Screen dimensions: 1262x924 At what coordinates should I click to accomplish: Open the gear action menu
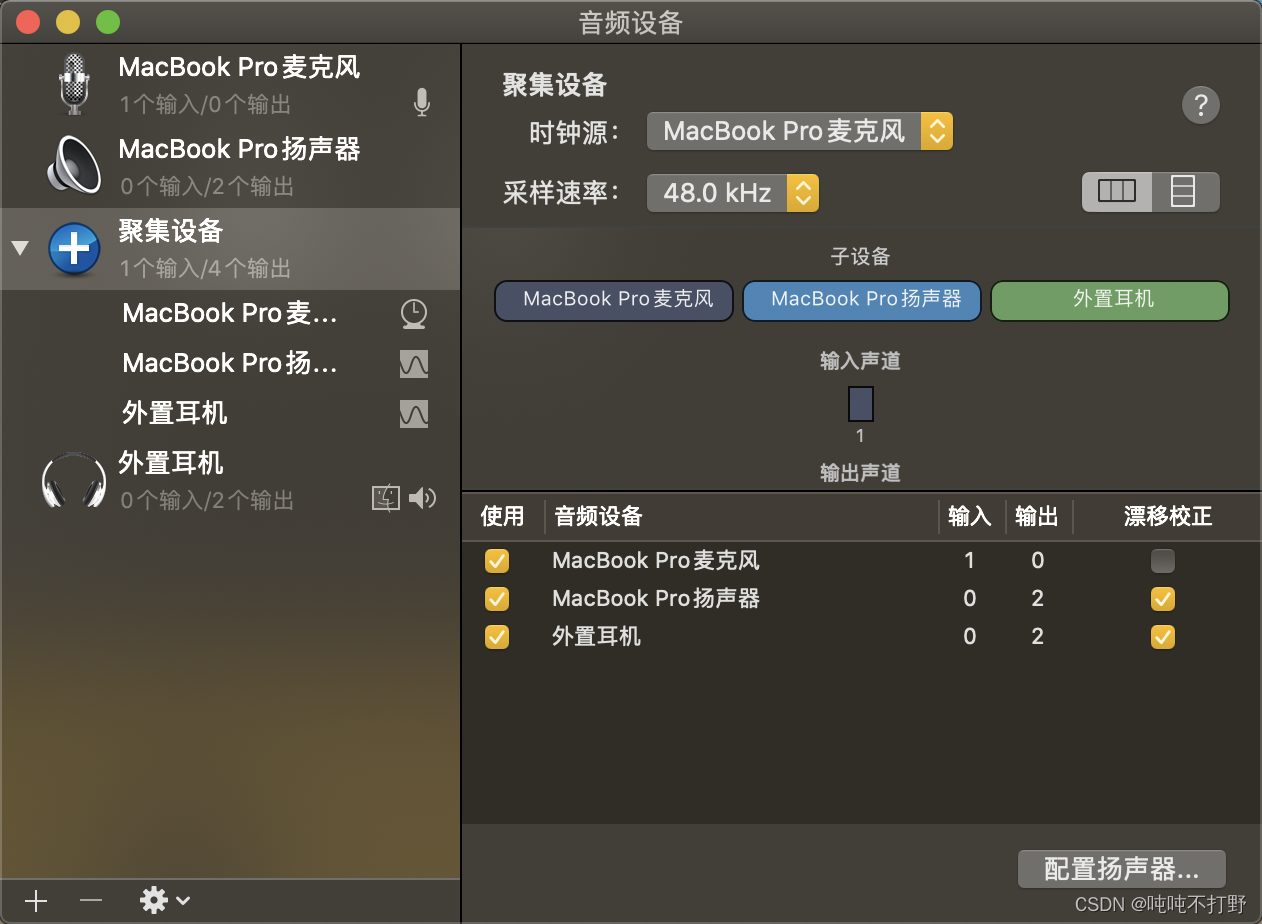[165, 901]
